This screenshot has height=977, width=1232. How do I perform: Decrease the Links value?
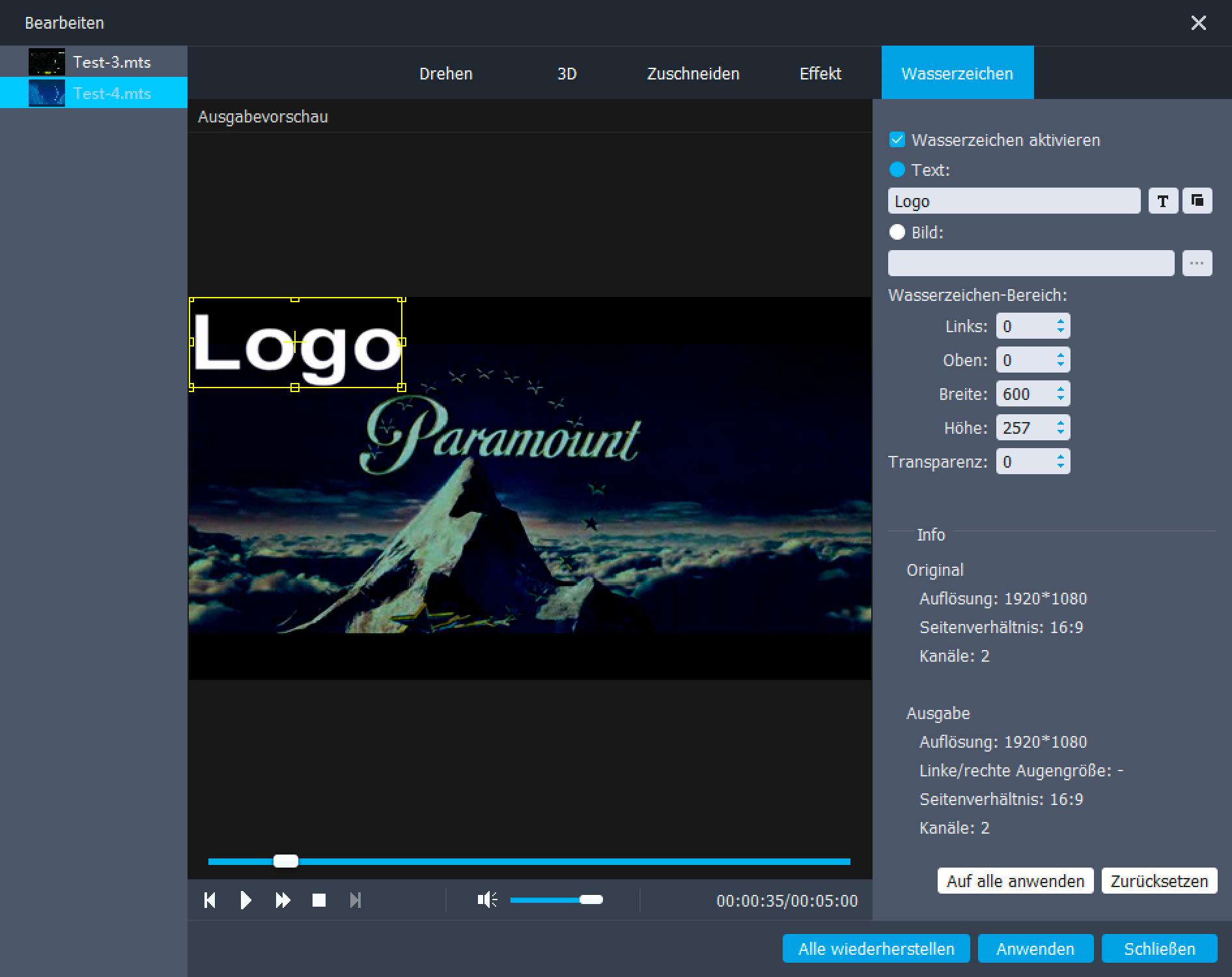(x=1061, y=331)
